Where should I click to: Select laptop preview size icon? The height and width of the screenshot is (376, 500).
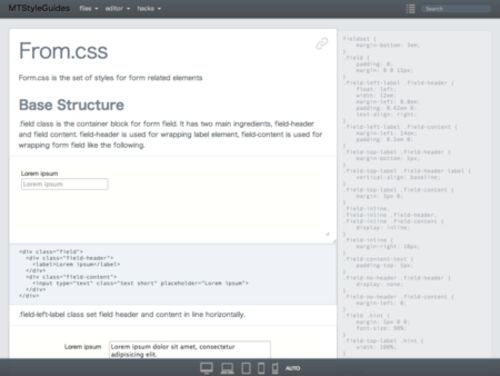(227, 368)
